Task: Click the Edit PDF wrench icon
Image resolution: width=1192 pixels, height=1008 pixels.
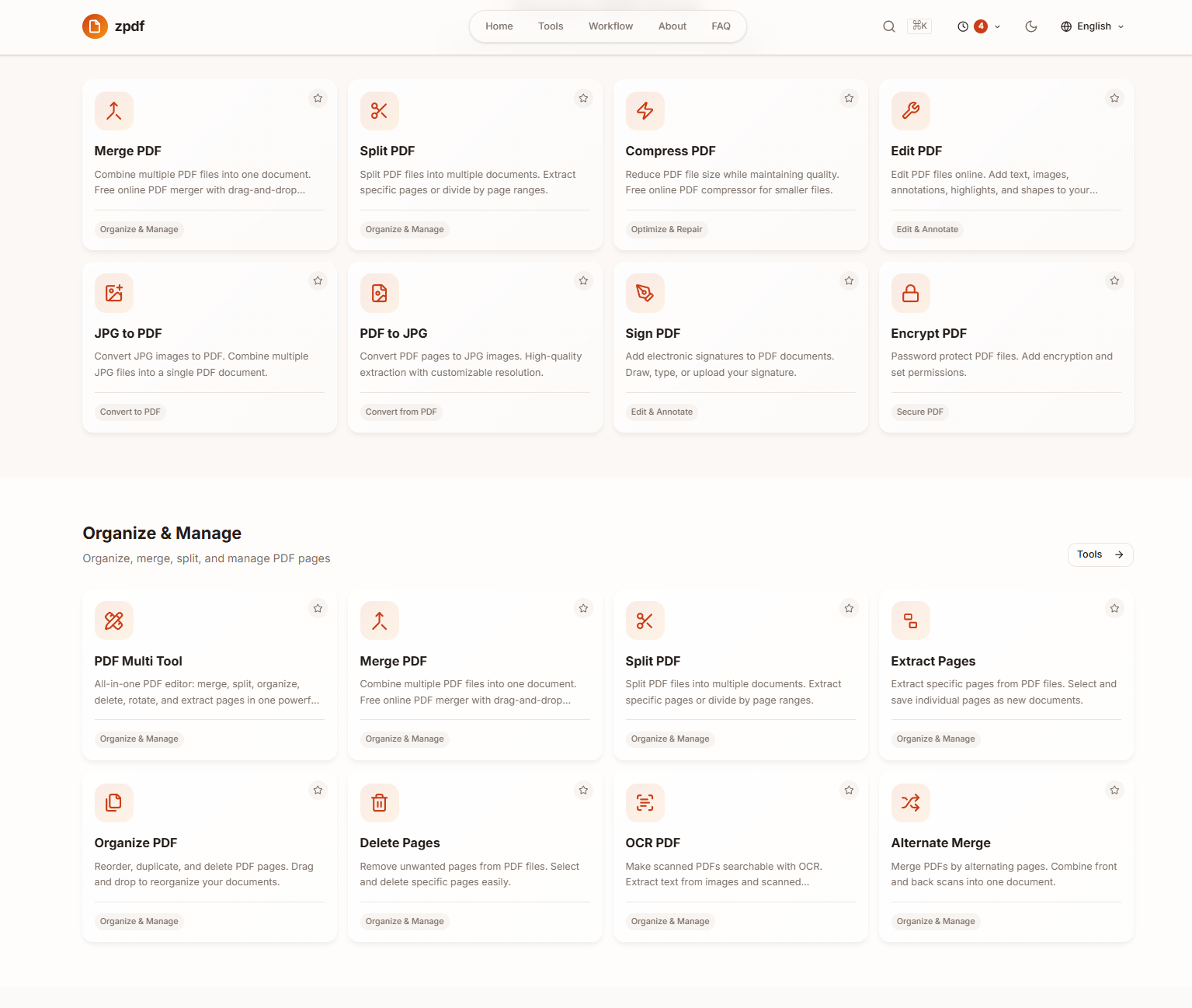Action: pyautogui.click(x=911, y=111)
